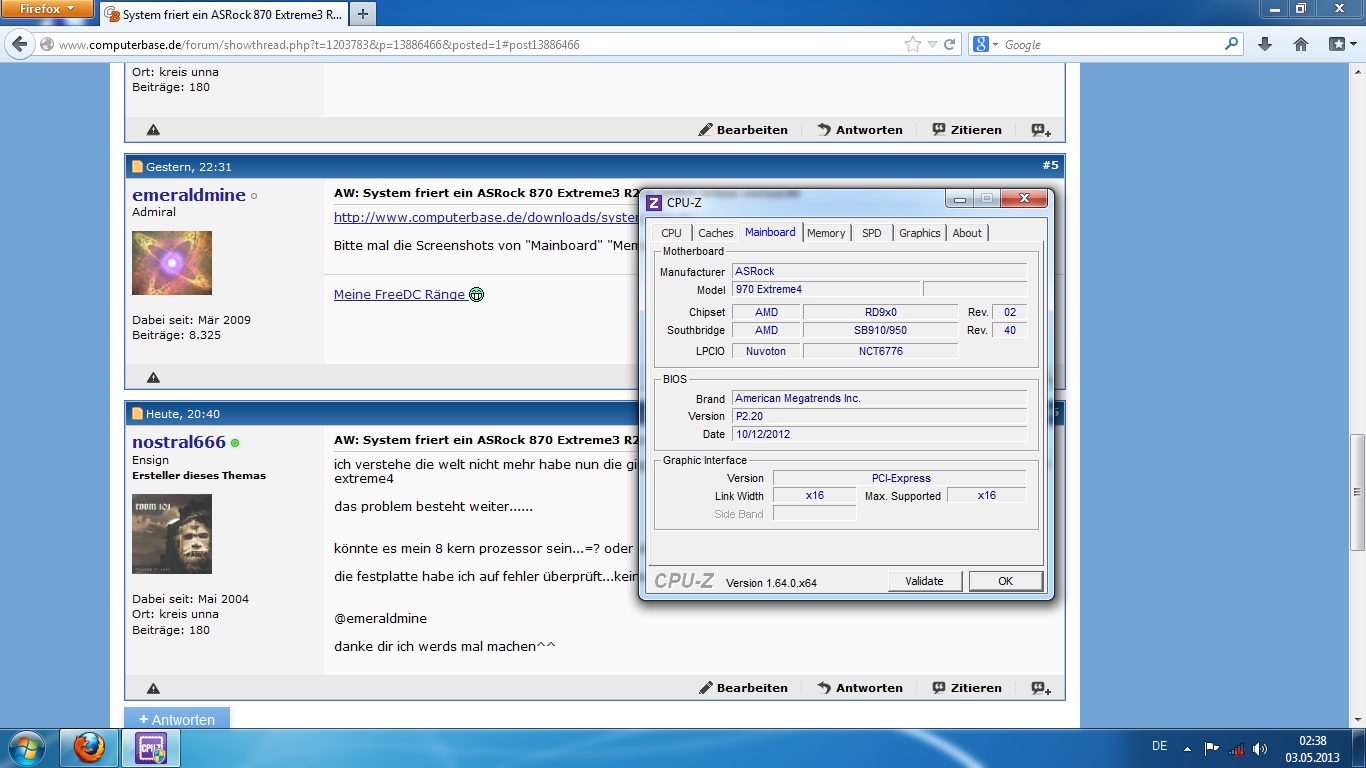Open the URL history dropdown arrow
The width and height of the screenshot is (1366, 768).
tap(932, 44)
